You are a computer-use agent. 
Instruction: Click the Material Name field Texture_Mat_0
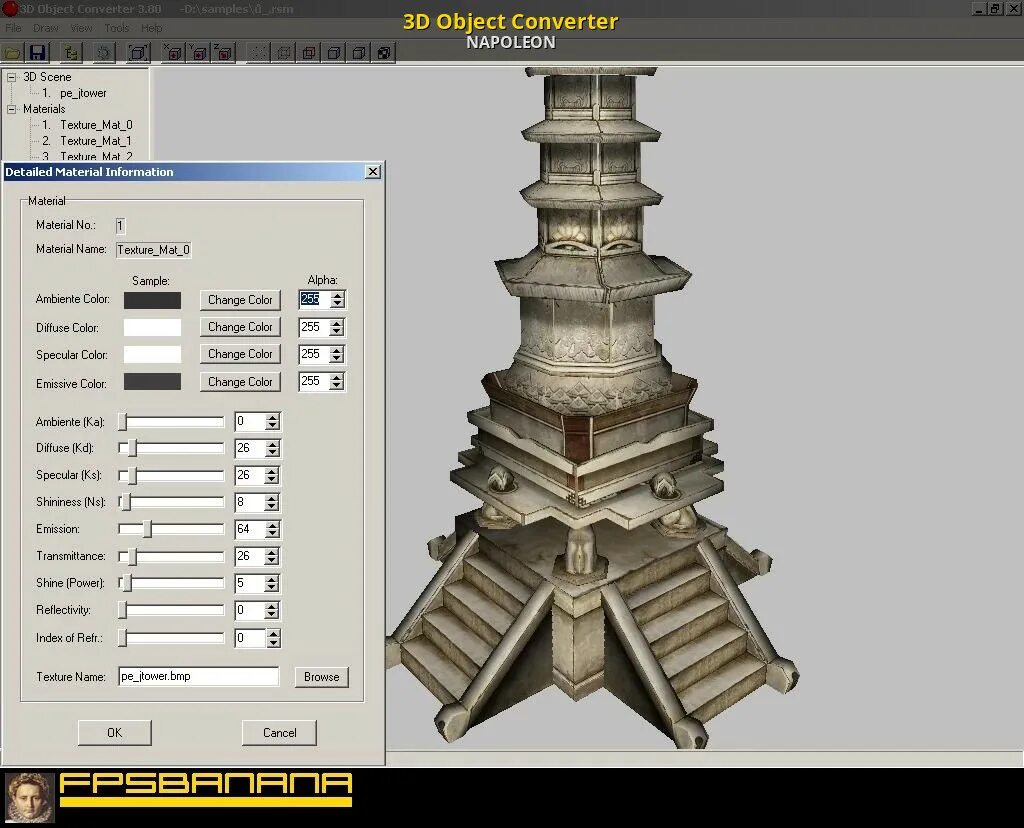pos(153,249)
